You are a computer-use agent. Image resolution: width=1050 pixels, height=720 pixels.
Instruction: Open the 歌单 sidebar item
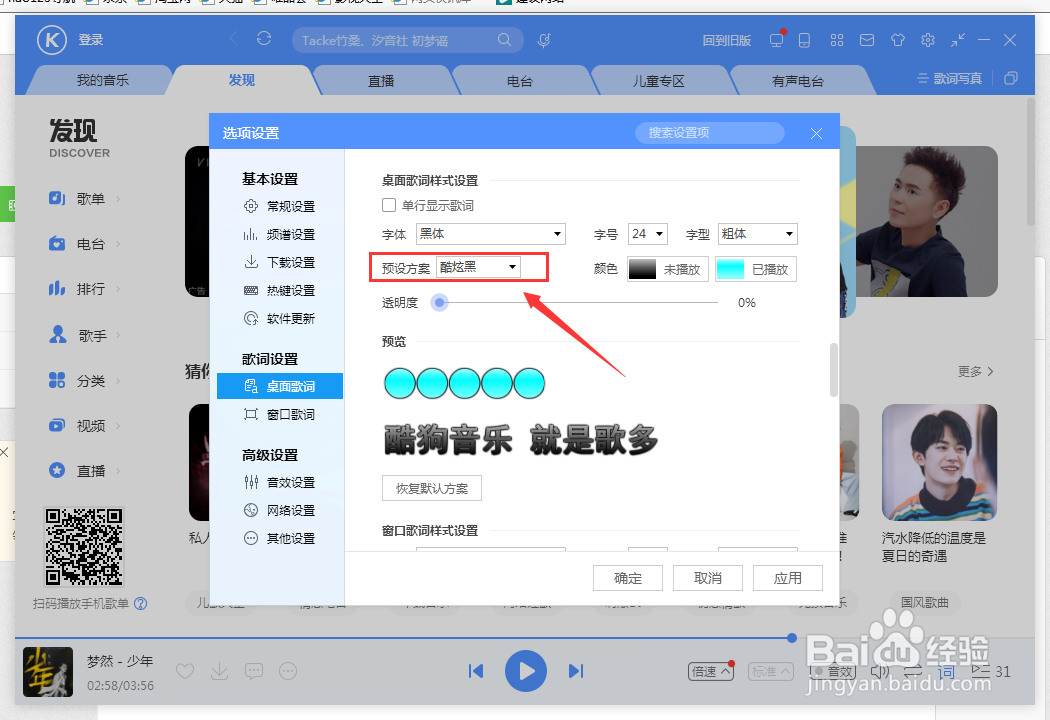[x=84, y=199]
